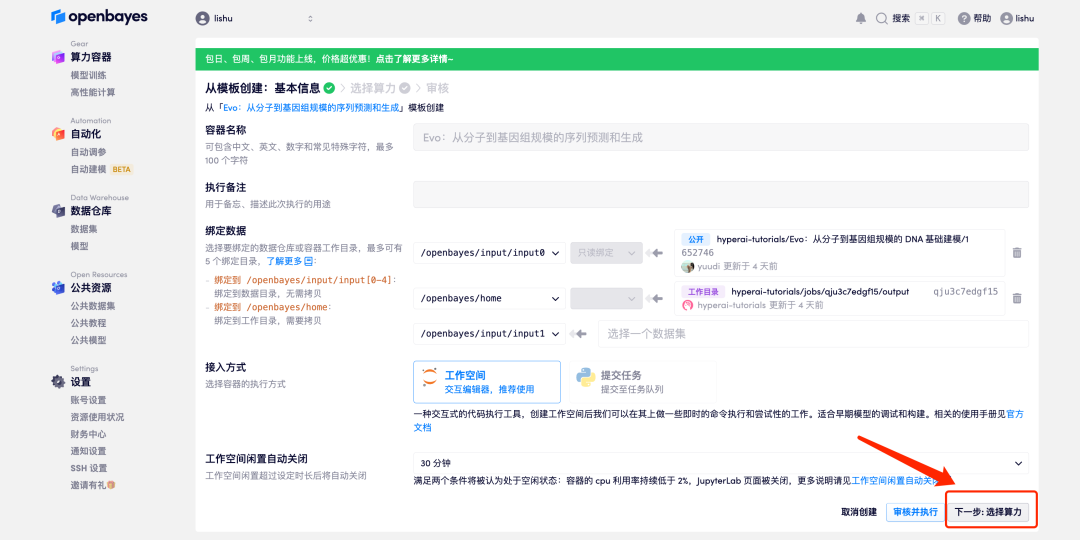Remove the /openbayes/home binding via trash icon
Image resolution: width=1080 pixels, height=540 pixels.
[x=1017, y=298]
